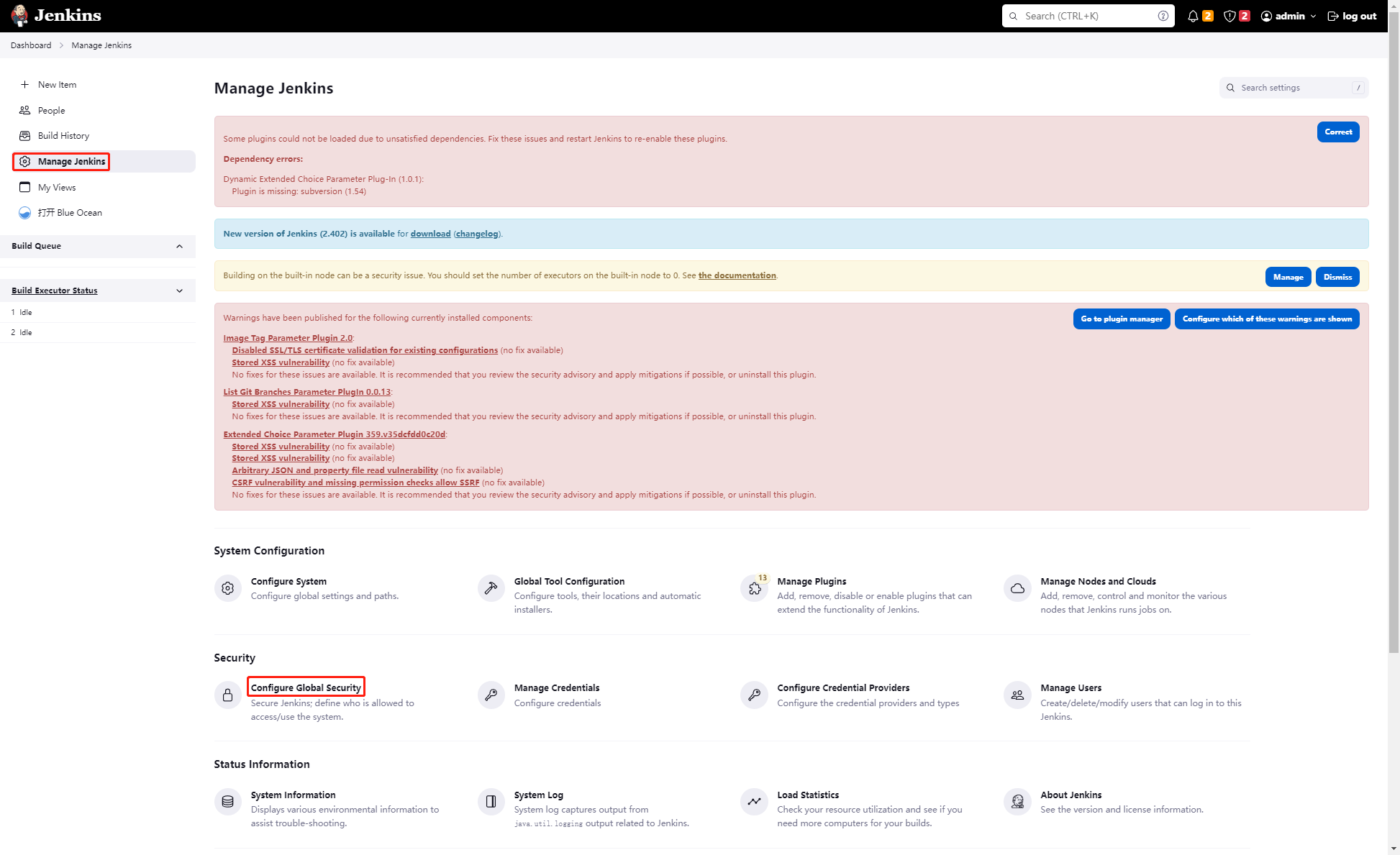
Task: Open Image Tag Parameter Plugin 2.0 link
Action: 288,338
